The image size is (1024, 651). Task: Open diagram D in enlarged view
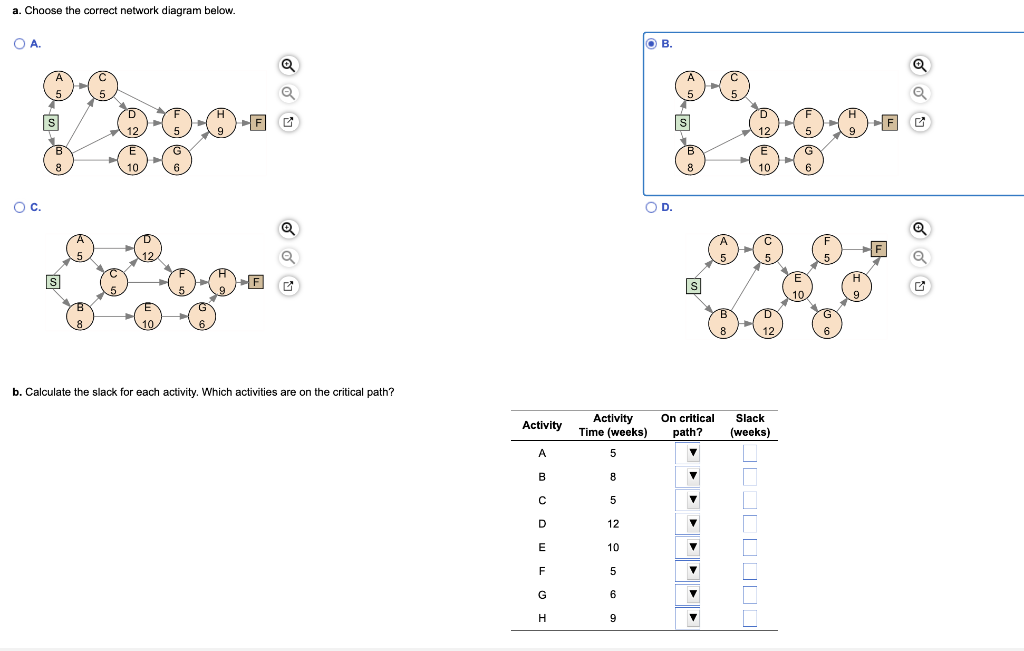point(920,285)
